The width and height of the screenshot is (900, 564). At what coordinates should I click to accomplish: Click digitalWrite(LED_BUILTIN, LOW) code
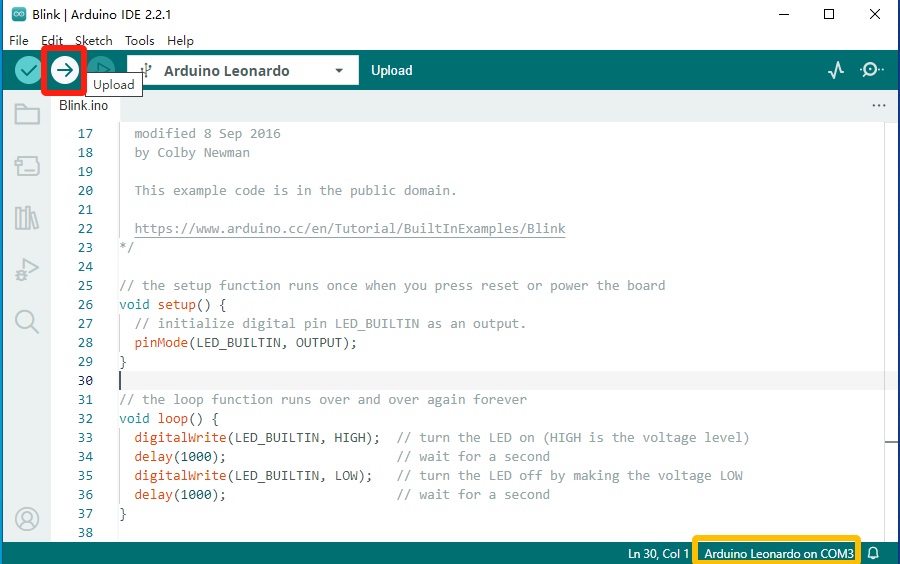[253, 476]
